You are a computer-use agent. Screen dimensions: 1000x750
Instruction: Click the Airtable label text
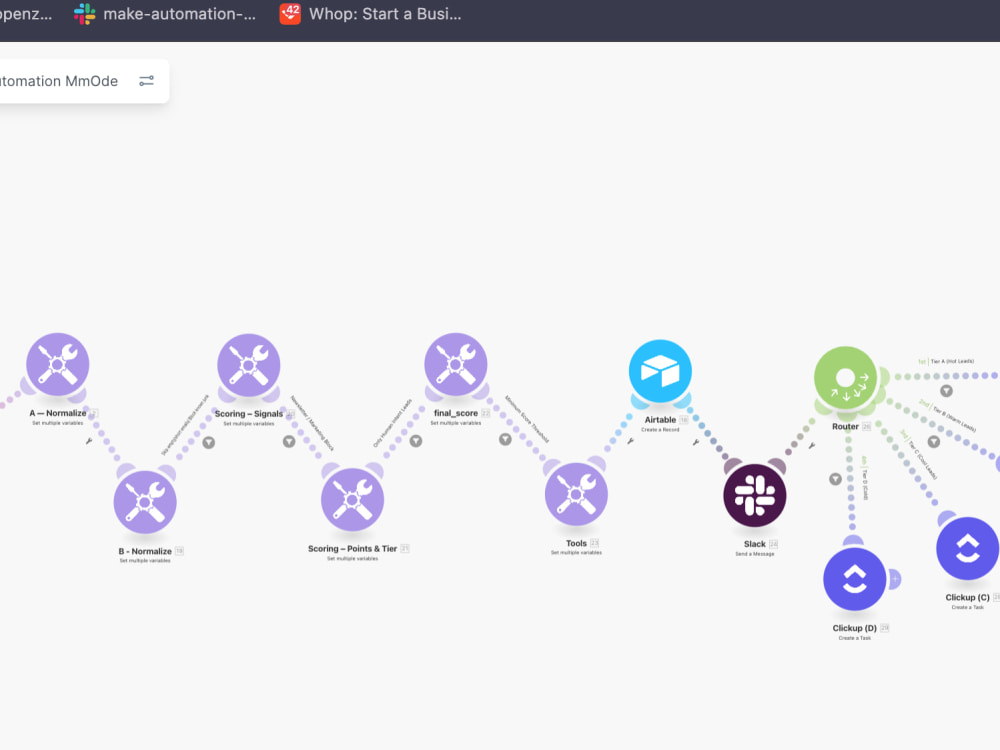[660, 420]
